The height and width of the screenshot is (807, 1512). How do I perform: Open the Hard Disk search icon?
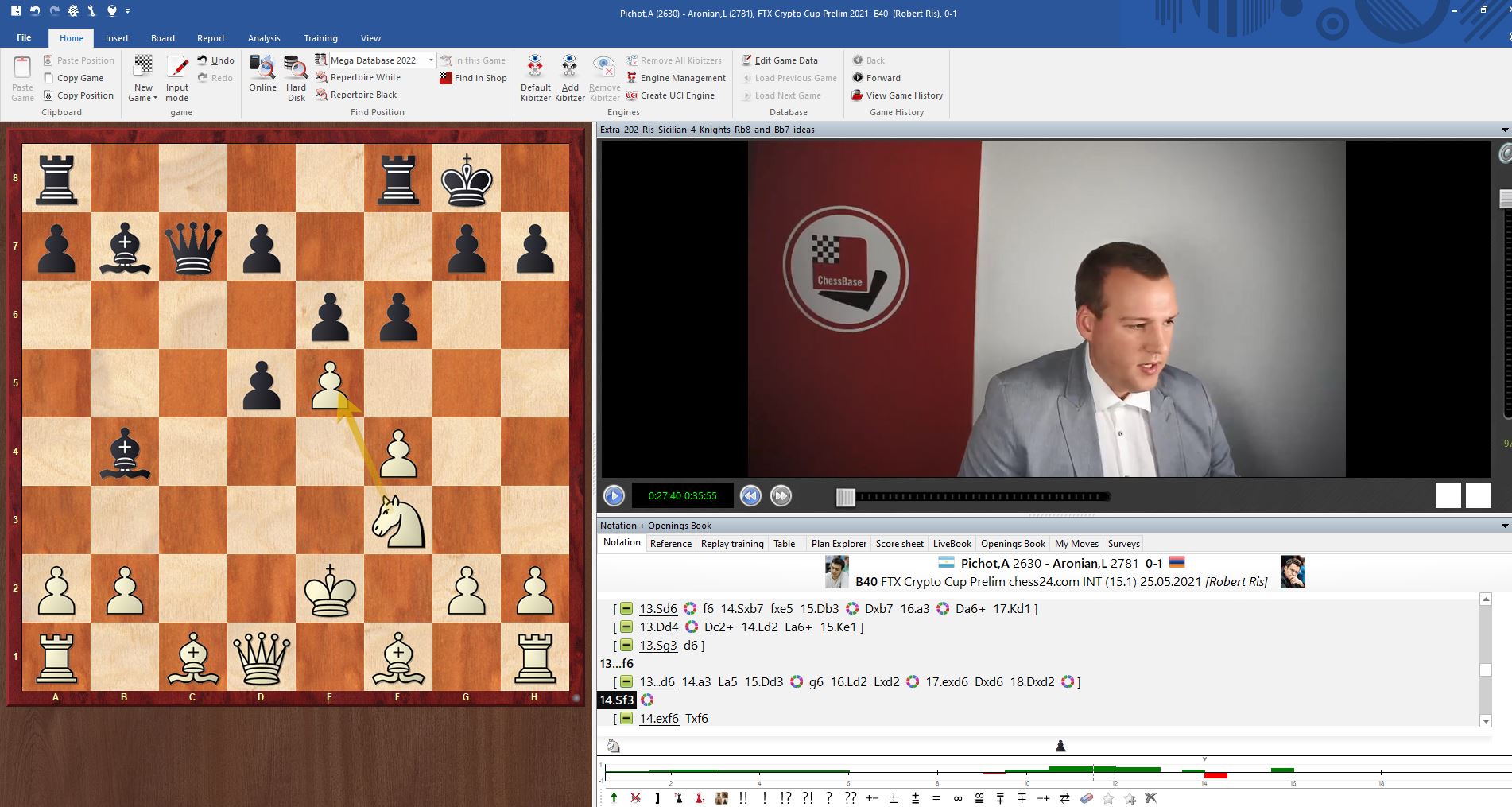click(x=296, y=68)
